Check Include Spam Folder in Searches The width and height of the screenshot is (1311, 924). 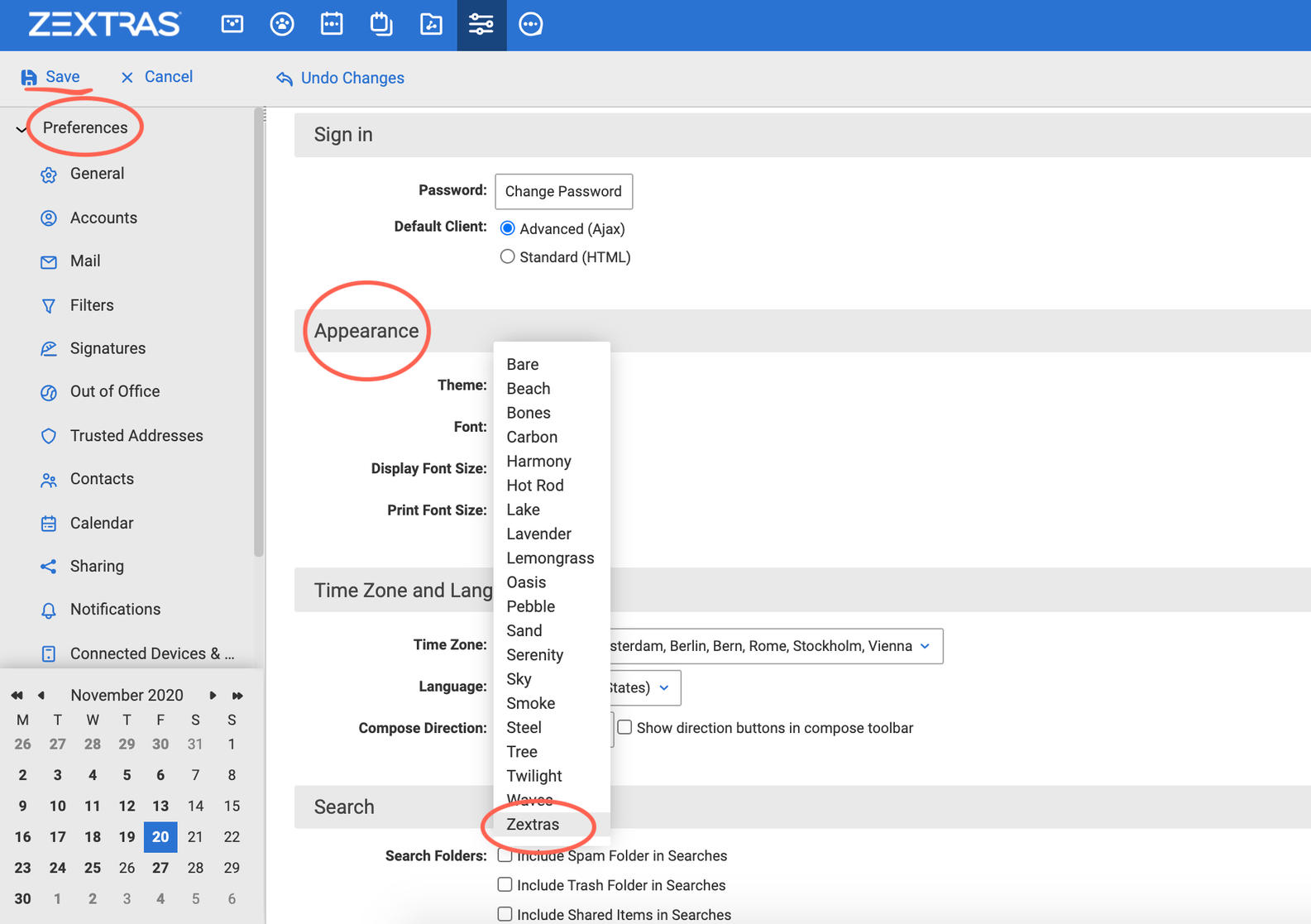[x=505, y=855]
